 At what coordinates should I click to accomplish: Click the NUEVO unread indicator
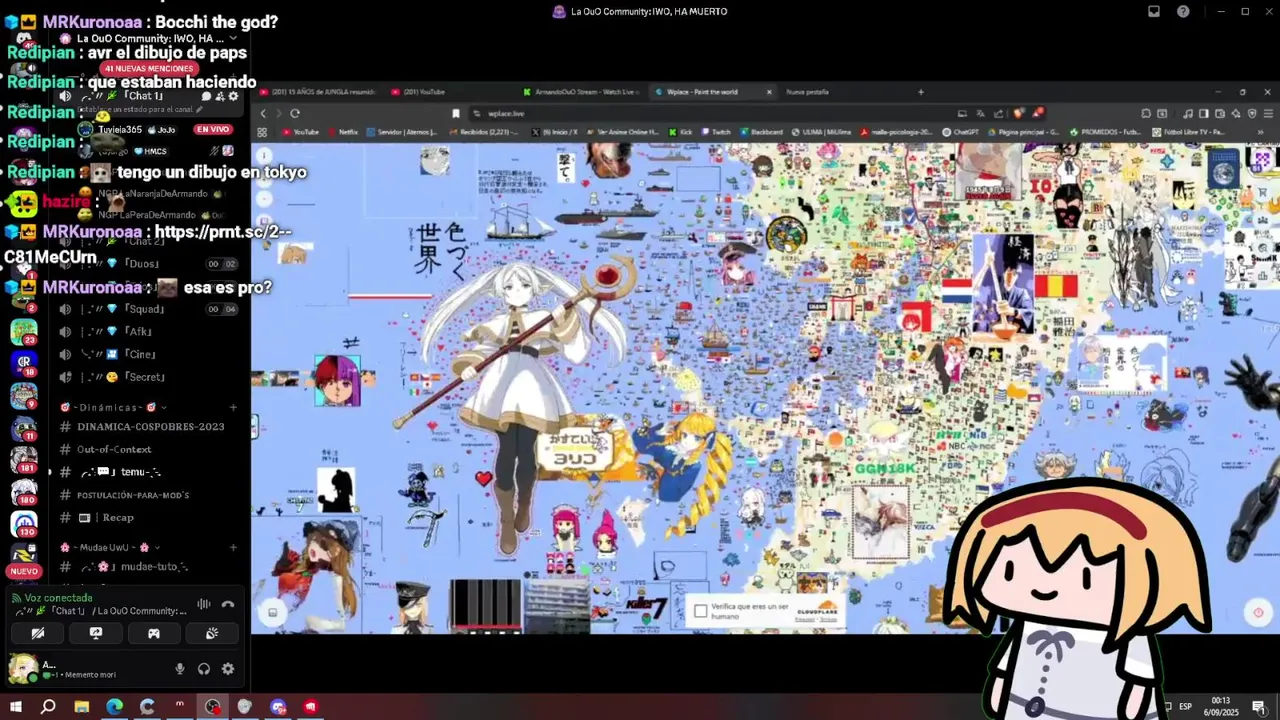(x=24, y=571)
